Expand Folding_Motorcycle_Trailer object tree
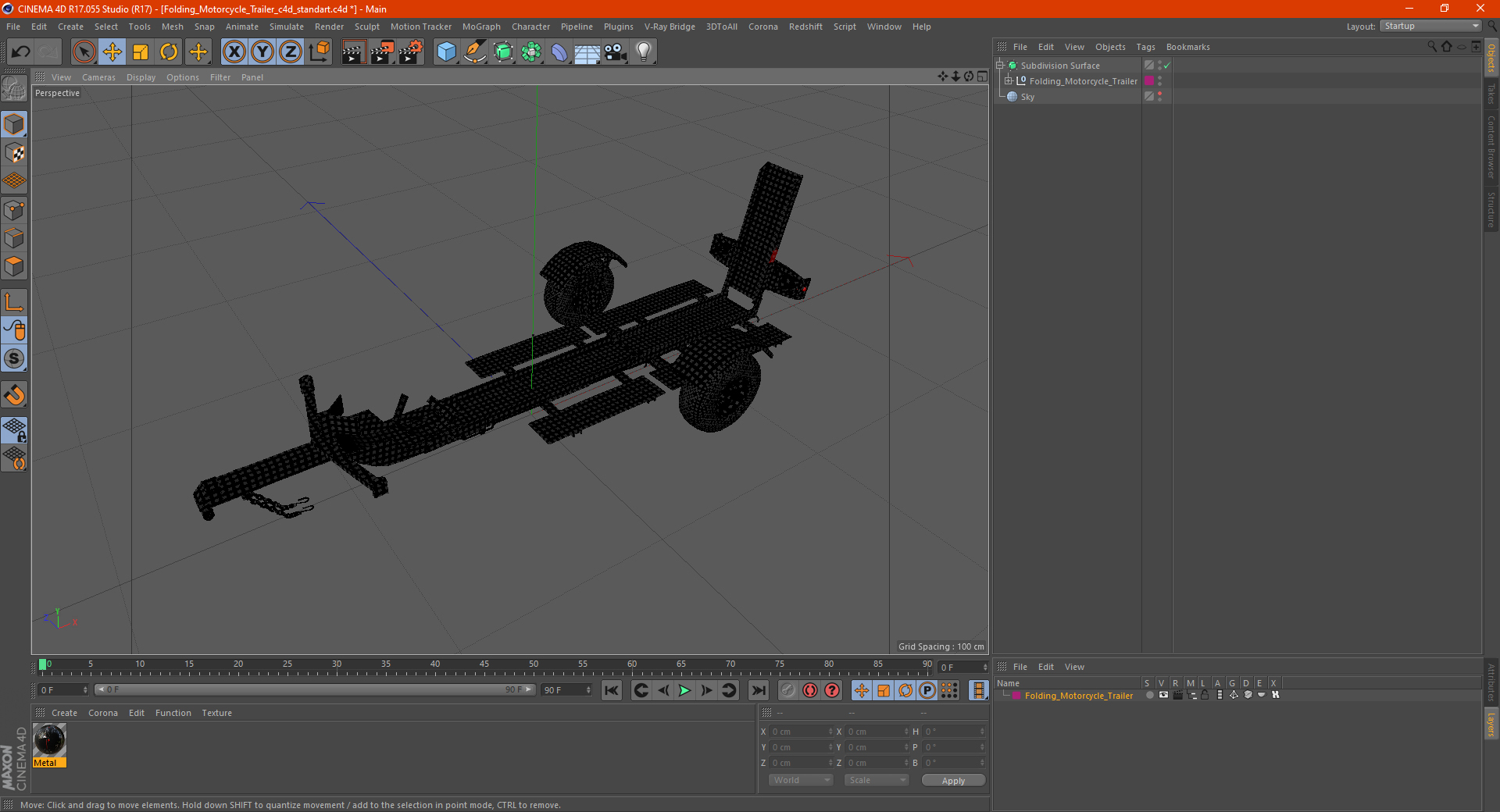The height and width of the screenshot is (812, 1500). (1009, 81)
